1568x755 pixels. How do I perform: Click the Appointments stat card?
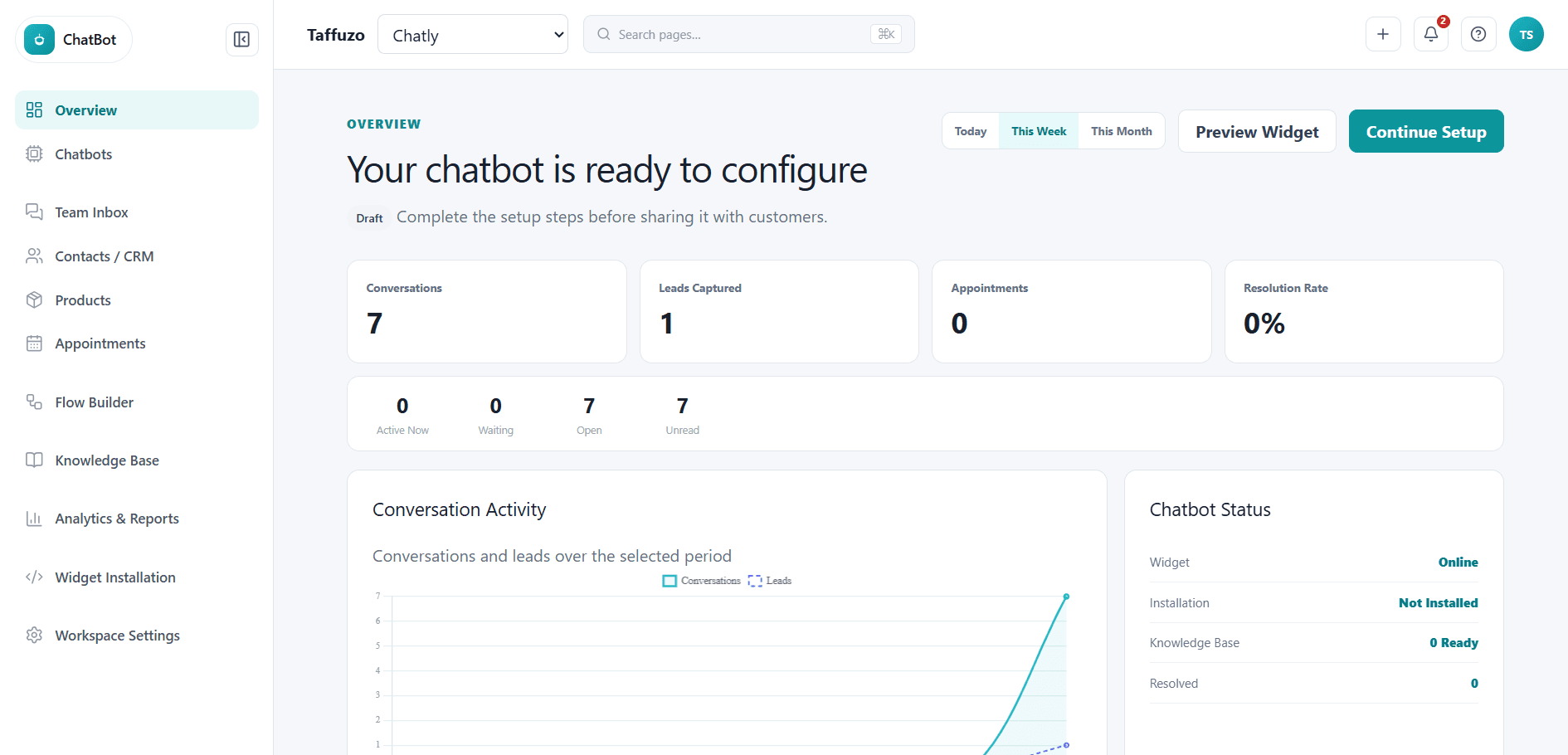(1072, 312)
